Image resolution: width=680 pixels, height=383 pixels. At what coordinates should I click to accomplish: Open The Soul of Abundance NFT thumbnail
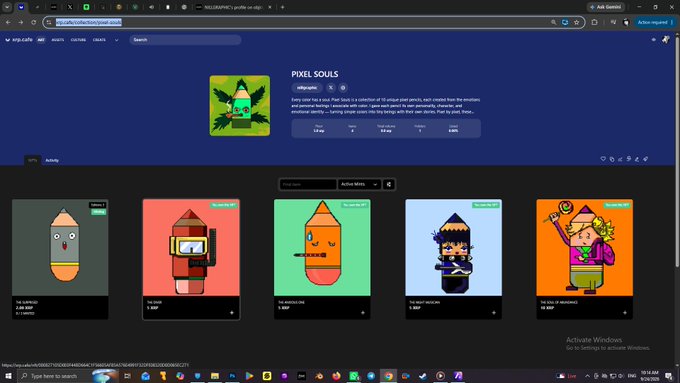point(585,248)
